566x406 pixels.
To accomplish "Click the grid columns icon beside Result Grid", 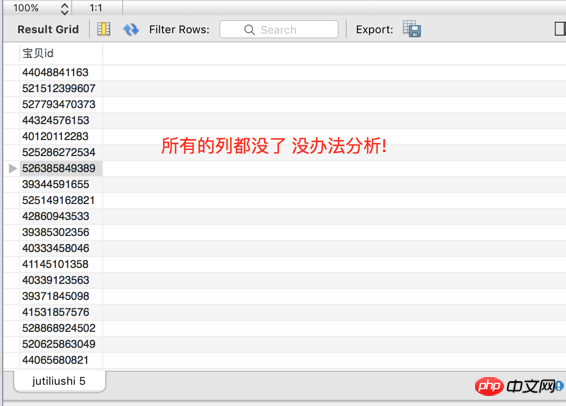I will point(104,29).
